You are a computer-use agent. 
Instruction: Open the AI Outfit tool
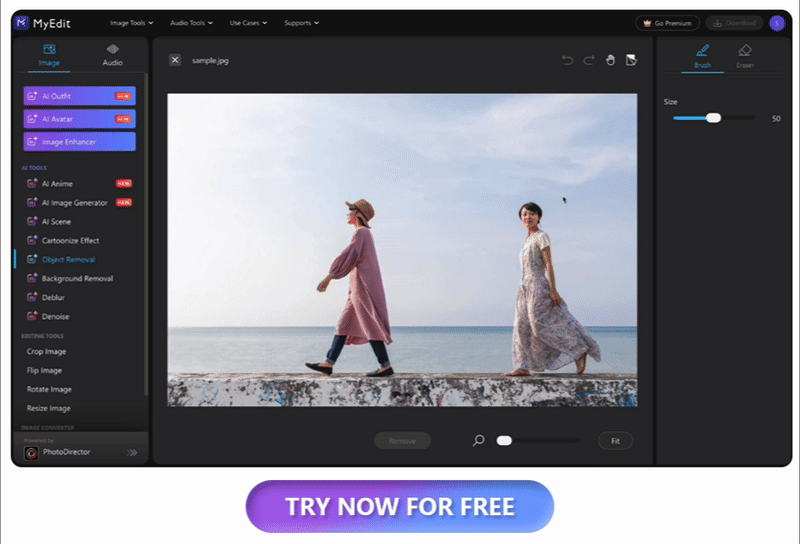point(80,96)
